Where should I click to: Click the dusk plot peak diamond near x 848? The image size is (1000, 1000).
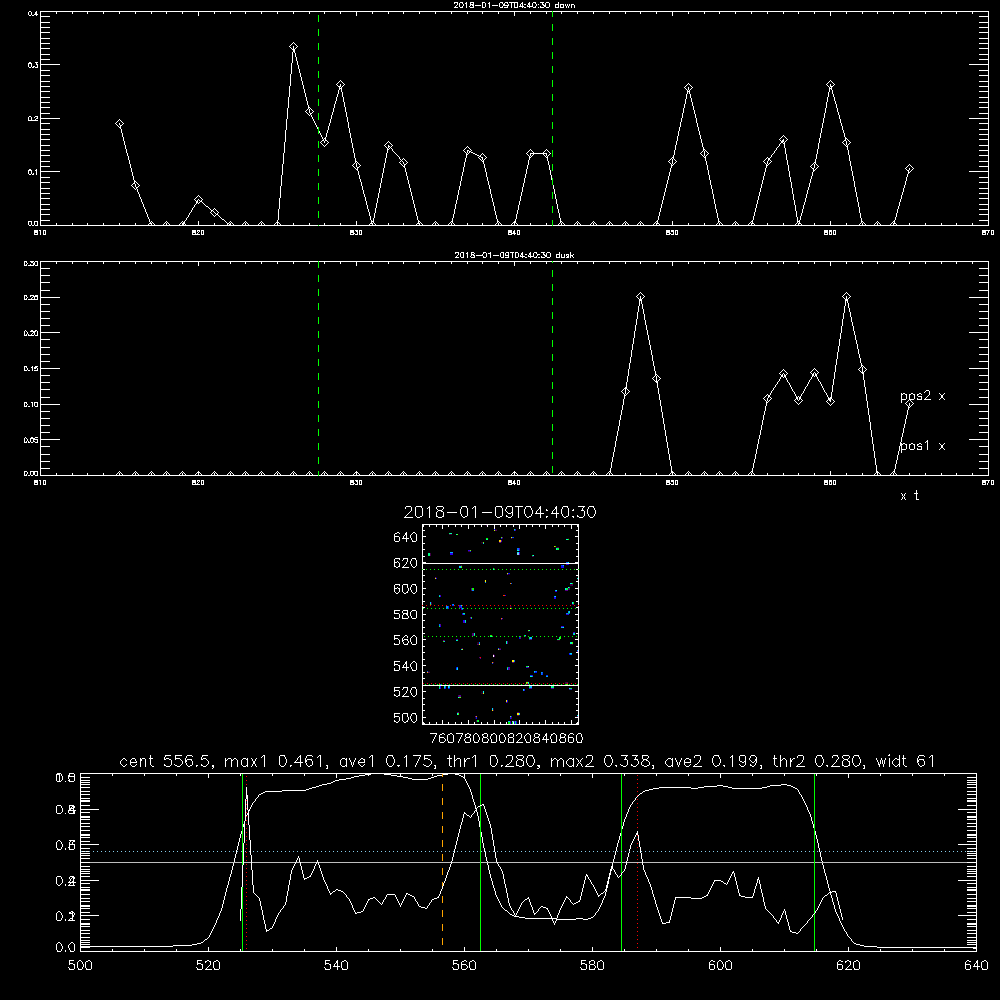640,297
